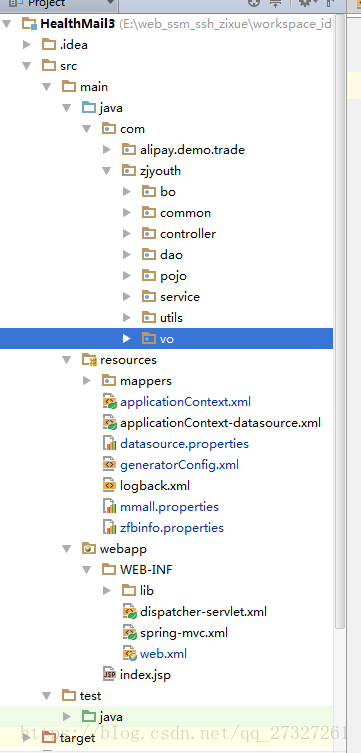Screen dimensions: 361x753
Task: Click the generatorConfig.xml file icon
Action: [x=109, y=464]
